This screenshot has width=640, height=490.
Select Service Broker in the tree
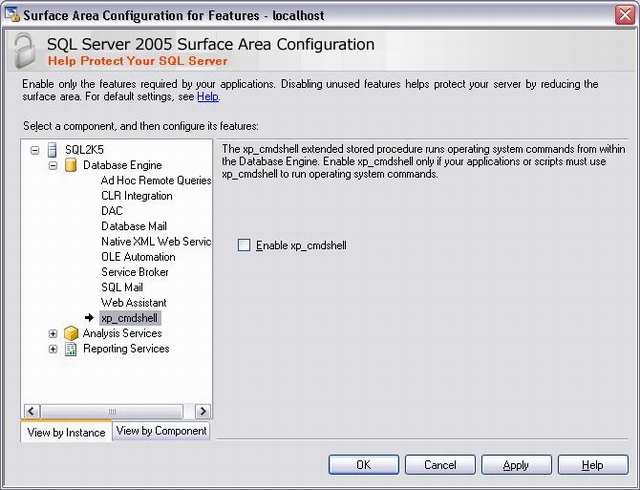pos(135,272)
